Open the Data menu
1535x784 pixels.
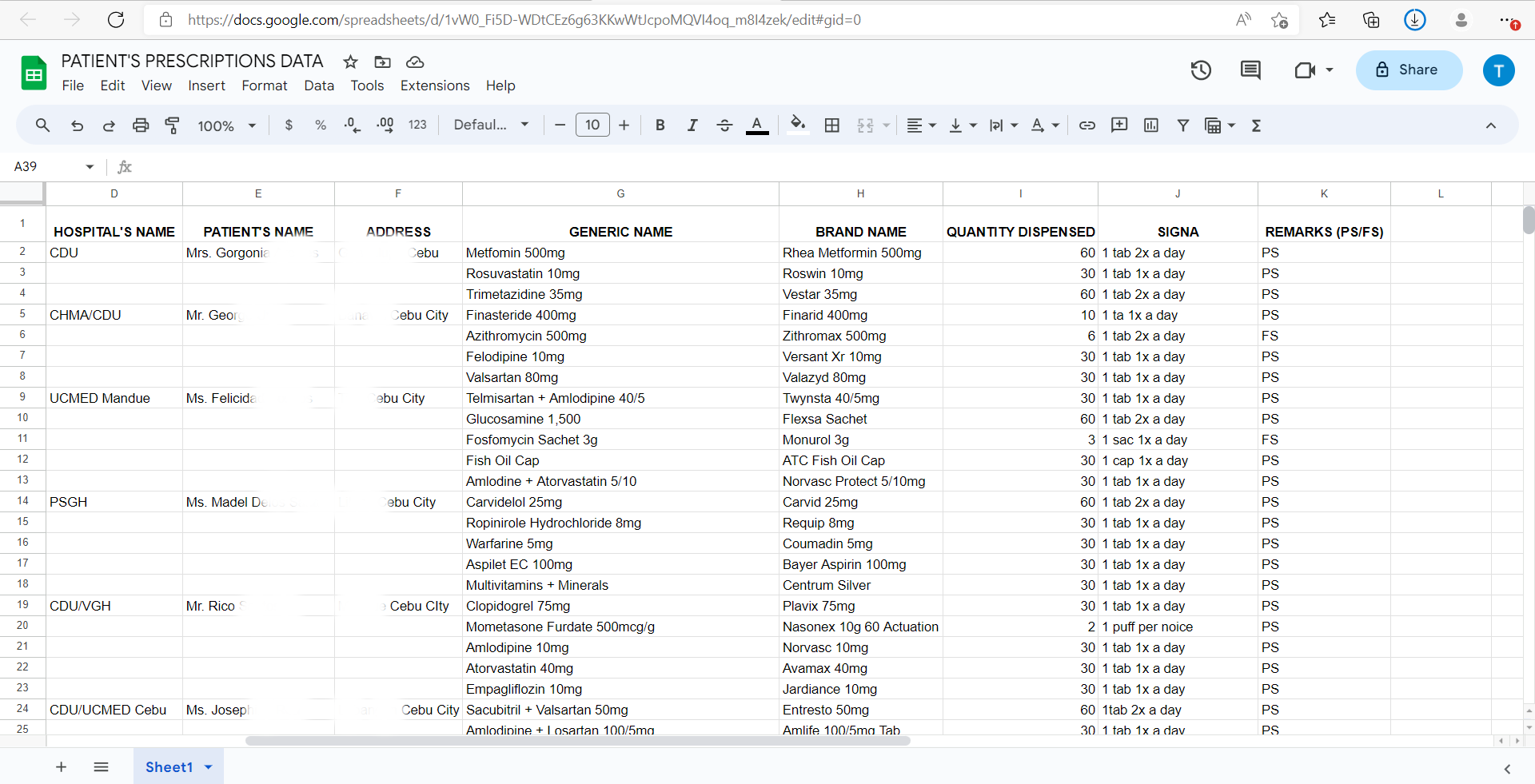click(x=319, y=86)
